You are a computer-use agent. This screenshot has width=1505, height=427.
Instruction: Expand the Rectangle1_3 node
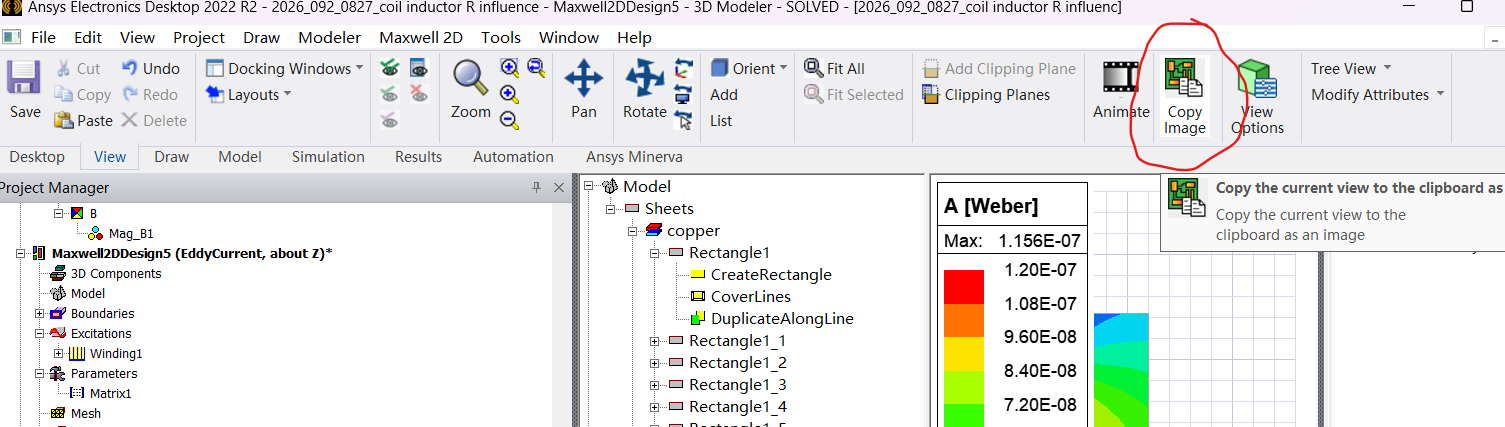coord(655,385)
